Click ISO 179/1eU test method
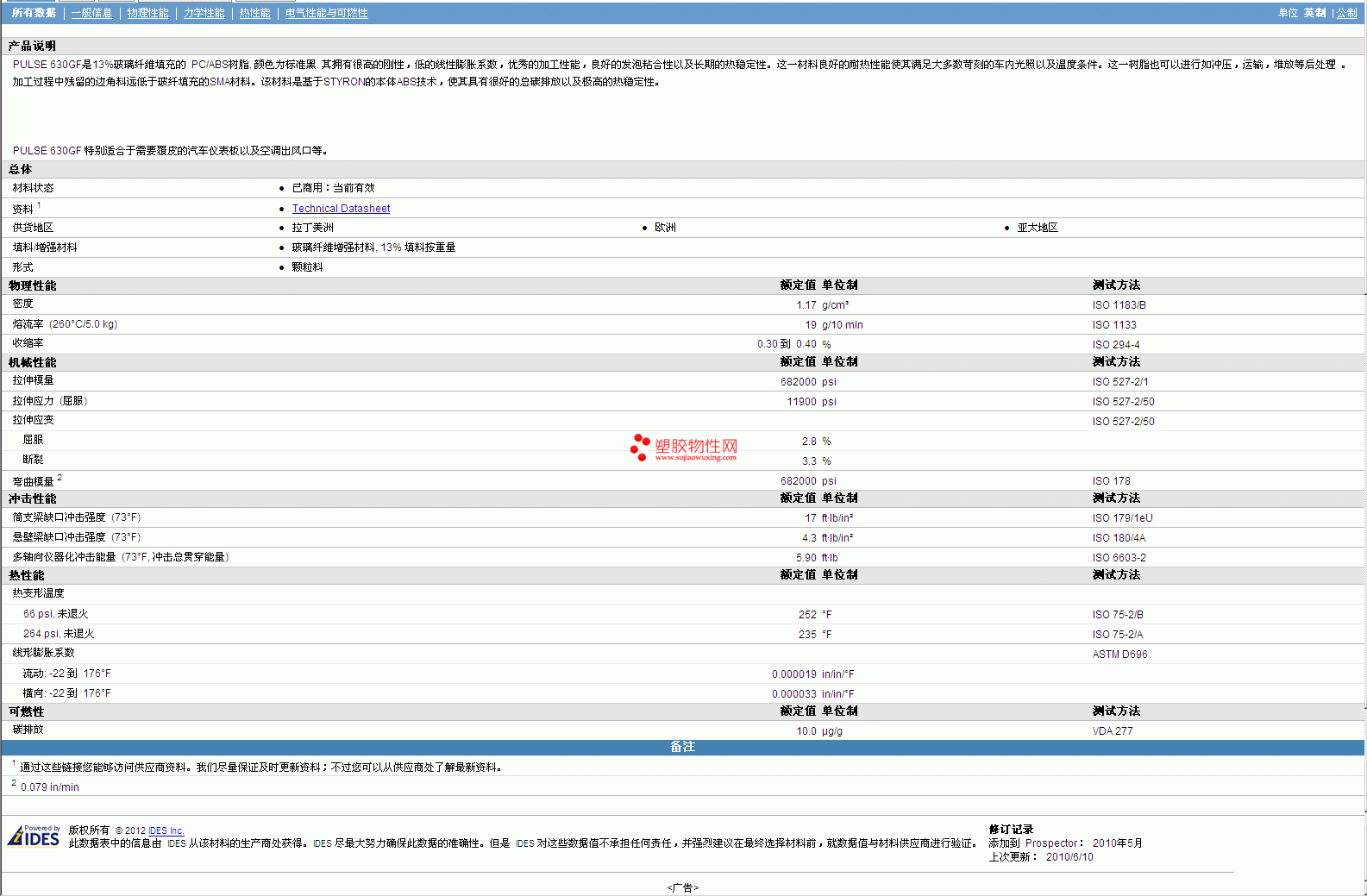Viewport: 1367px width, 896px height. [x=1122, y=518]
